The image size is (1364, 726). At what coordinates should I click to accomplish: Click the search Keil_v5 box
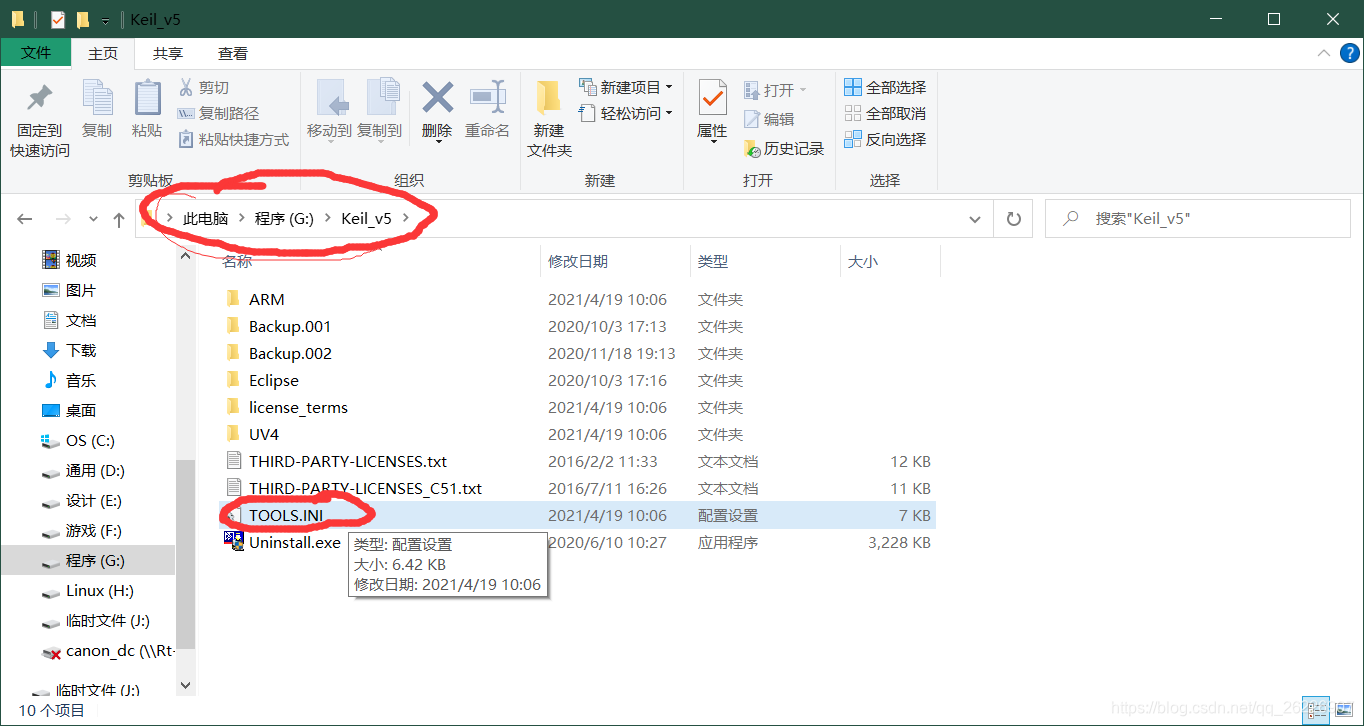click(1197, 218)
